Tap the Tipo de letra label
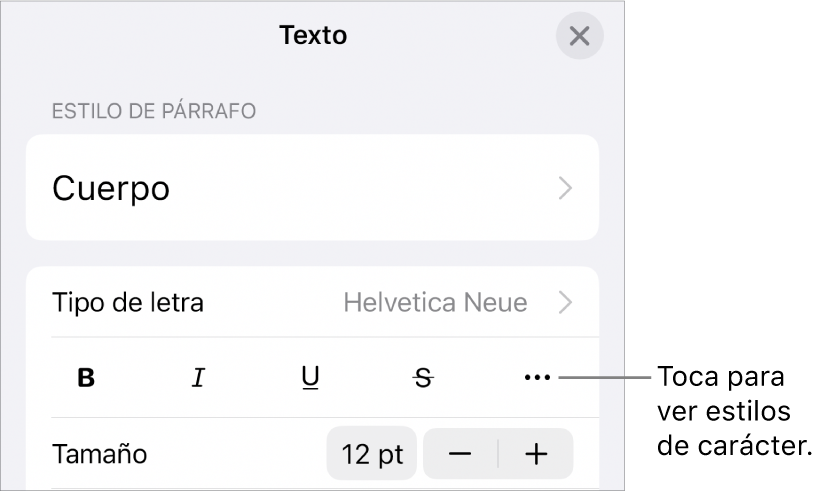Image resolution: width=825 pixels, height=491 pixels. pos(127,302)
